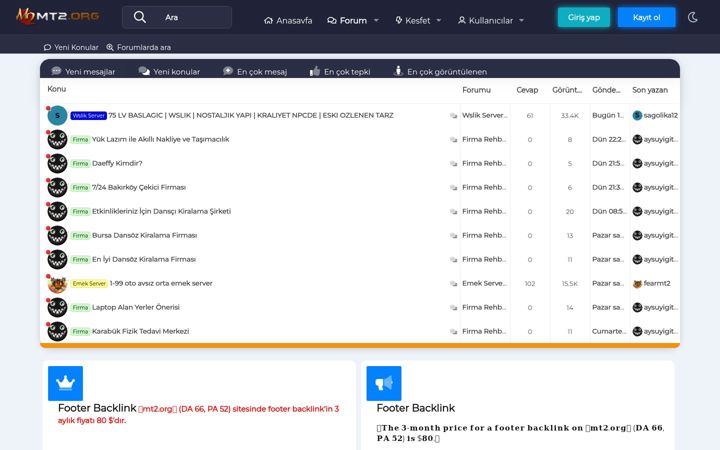This screenshot has width=720, height=450.
Task: Expand the Kullanıcılar dropdown arrow
Action: click(x=521, y=21)
